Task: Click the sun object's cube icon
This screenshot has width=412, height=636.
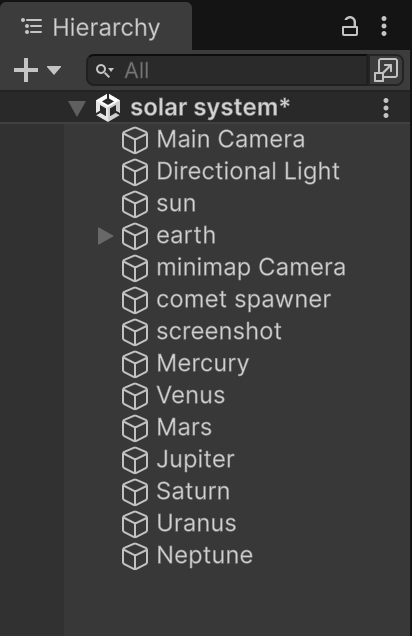Action: click(x=135, y=204)
